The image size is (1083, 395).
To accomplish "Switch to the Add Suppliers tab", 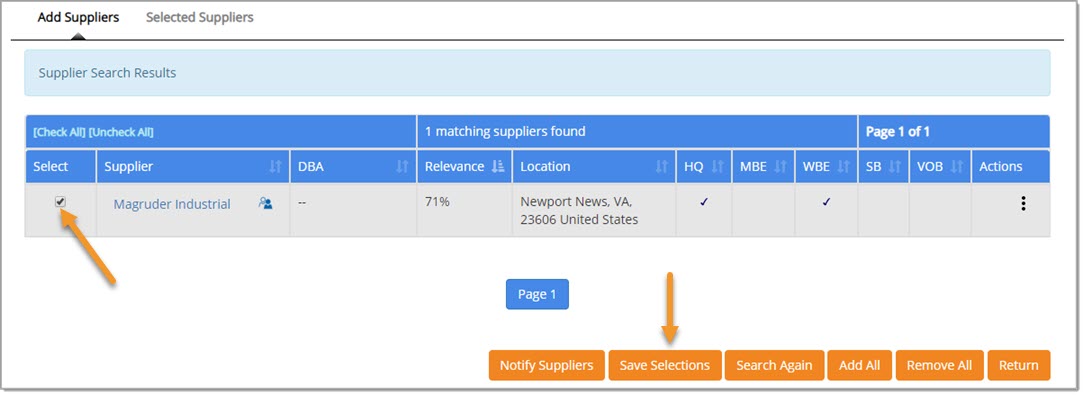I will point(78,17).
